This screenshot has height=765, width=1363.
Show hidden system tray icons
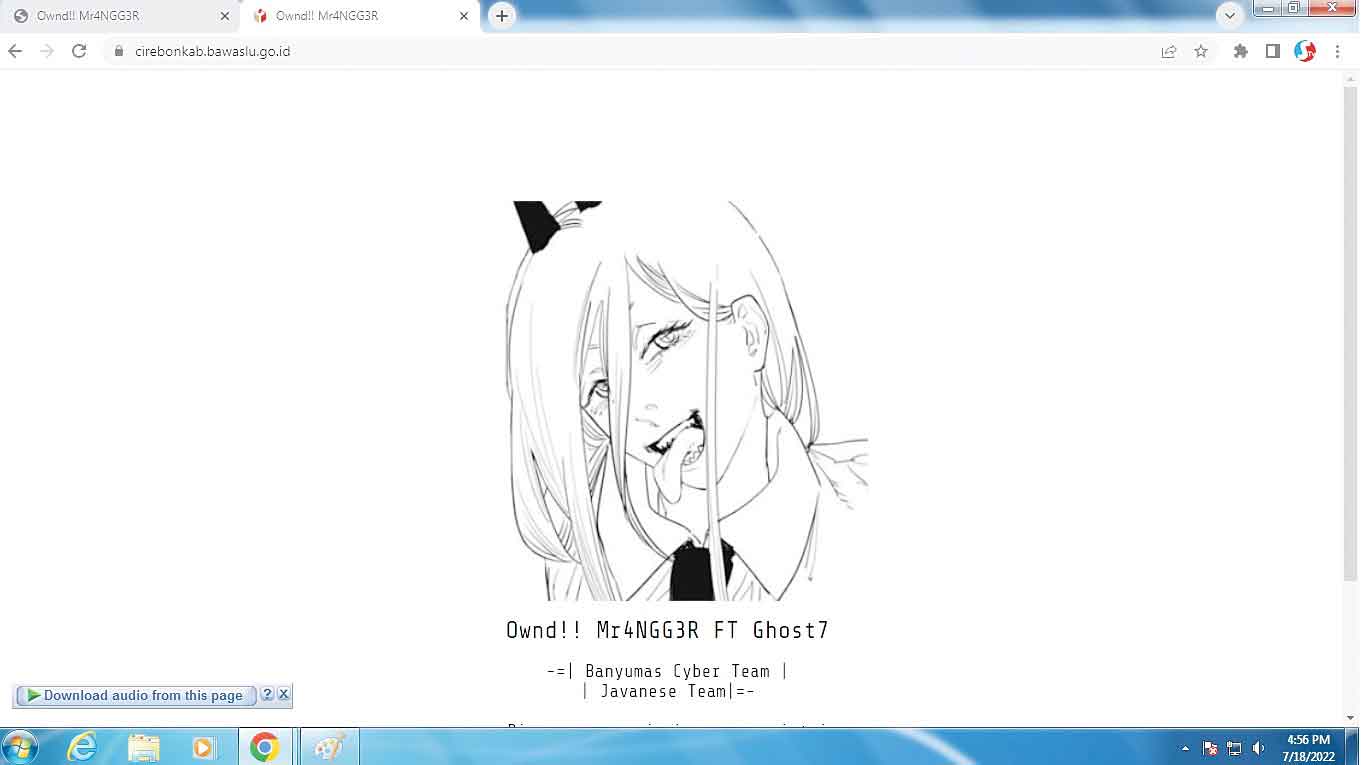click(x=1186, y=748)
